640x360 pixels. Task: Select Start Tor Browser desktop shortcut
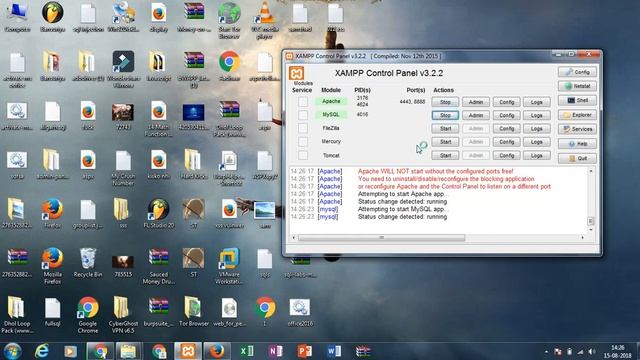pos(229,20)
